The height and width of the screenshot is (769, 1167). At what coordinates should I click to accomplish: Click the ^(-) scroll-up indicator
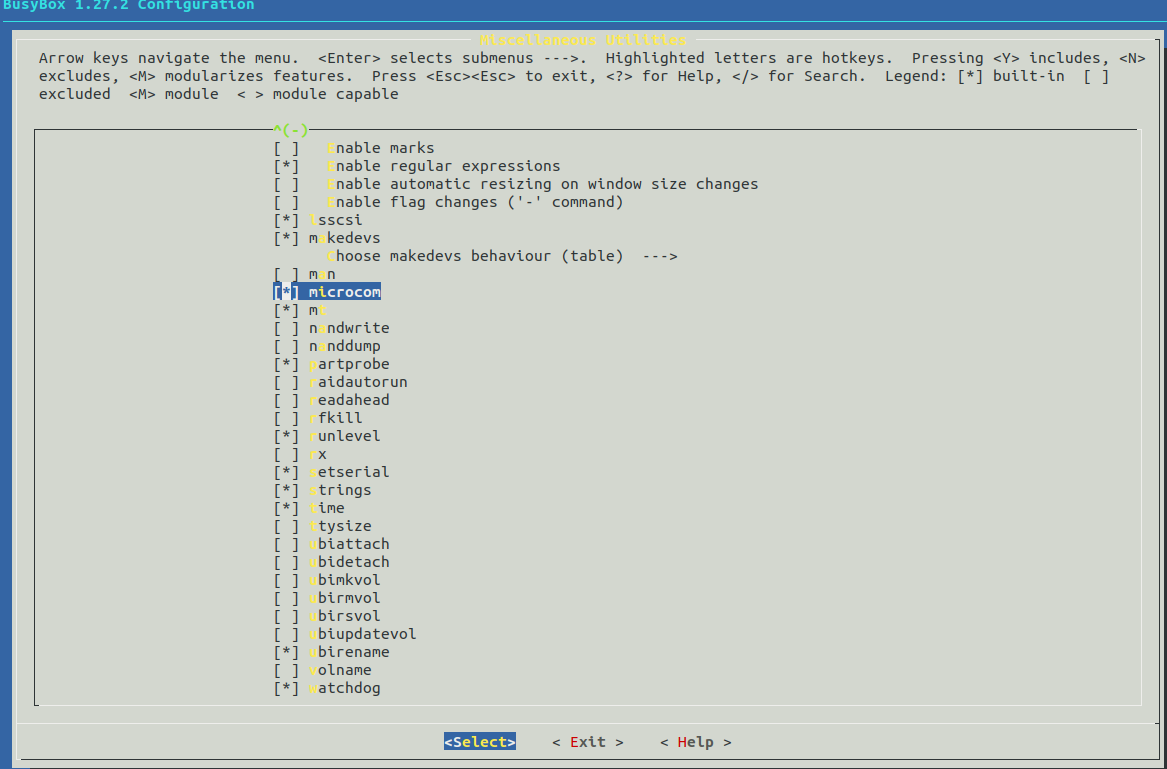(291, 130)
